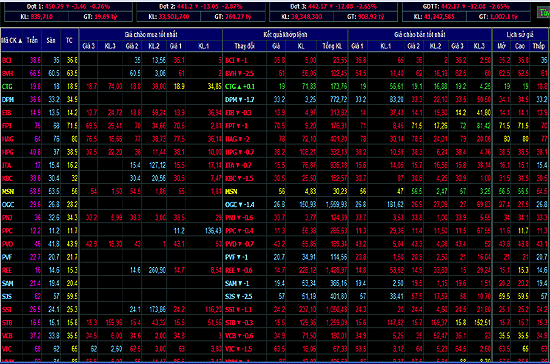This screenshot has width=550, height=364.
Task: Click STB total volume 1,259,09
Action: pos(336,323)
